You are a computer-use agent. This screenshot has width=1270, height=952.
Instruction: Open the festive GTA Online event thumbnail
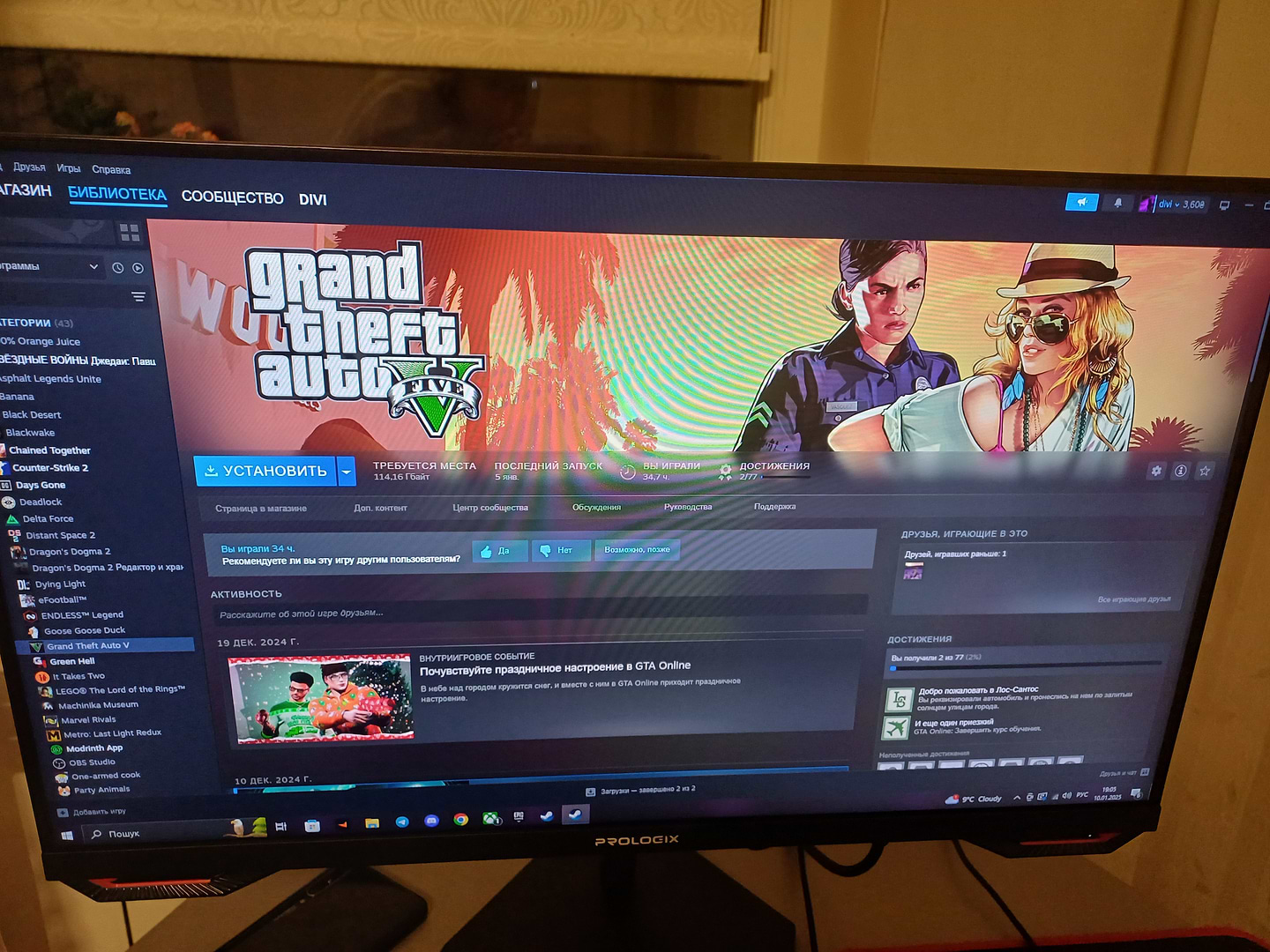click(320, 697)
